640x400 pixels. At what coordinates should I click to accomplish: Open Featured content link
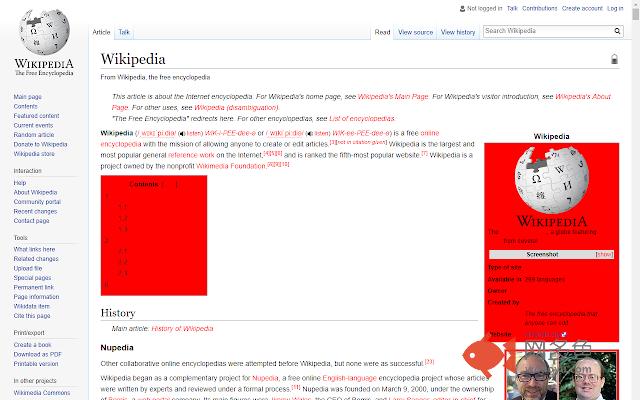(x=36, y=116)
